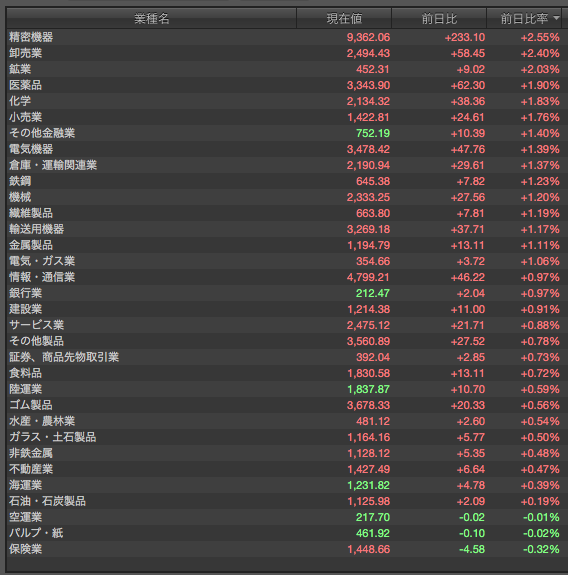The image size is (568, 575).
Task: Select the 繊維製品 sector name
Action: point(31,213)
